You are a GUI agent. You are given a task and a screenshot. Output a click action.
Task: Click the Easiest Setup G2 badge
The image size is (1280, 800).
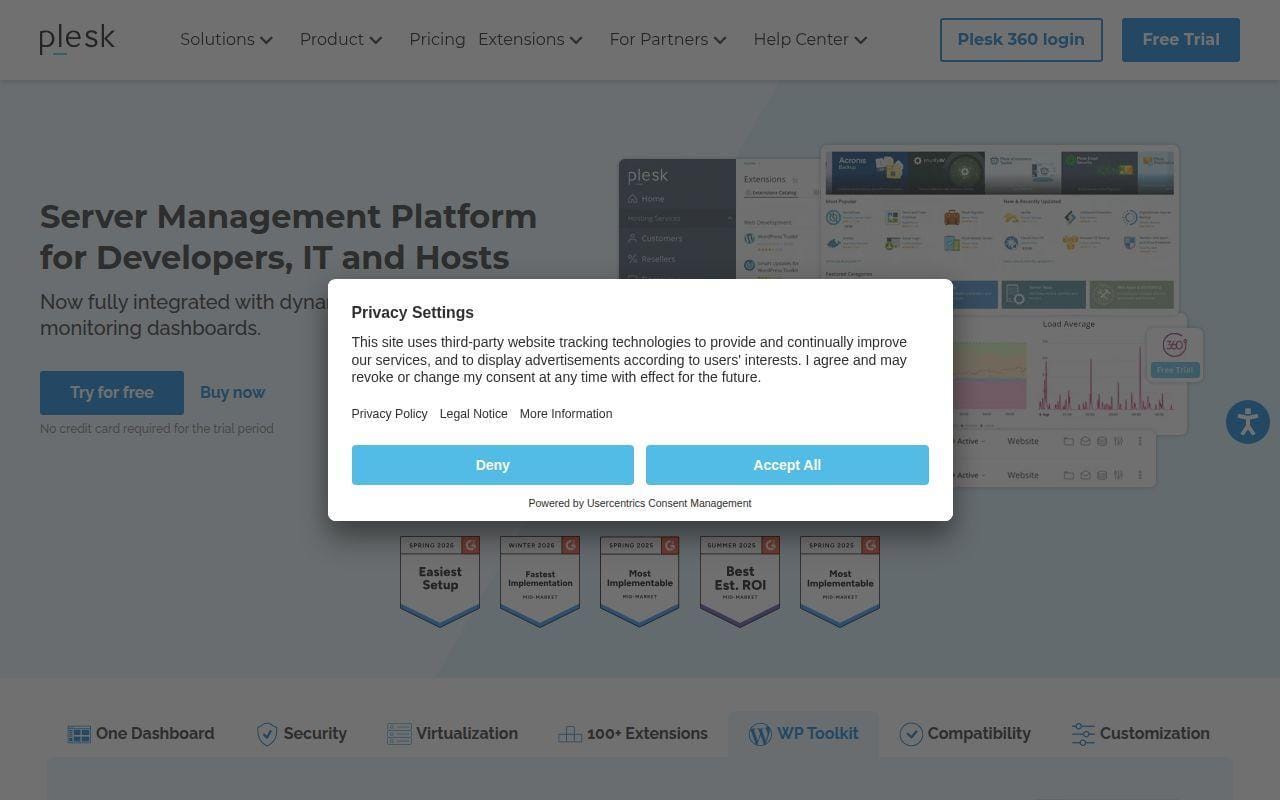pyautogui.click(x=440, y=581)
